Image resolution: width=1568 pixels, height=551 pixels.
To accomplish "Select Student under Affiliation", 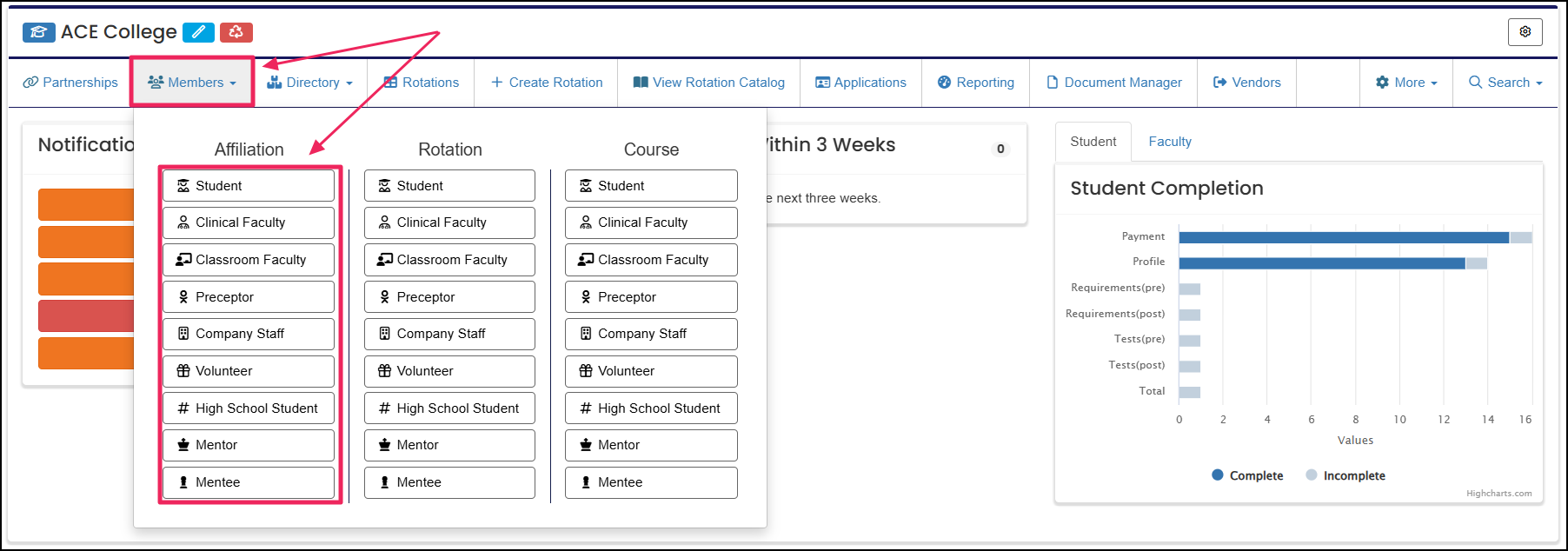I will tap(249, 186).
